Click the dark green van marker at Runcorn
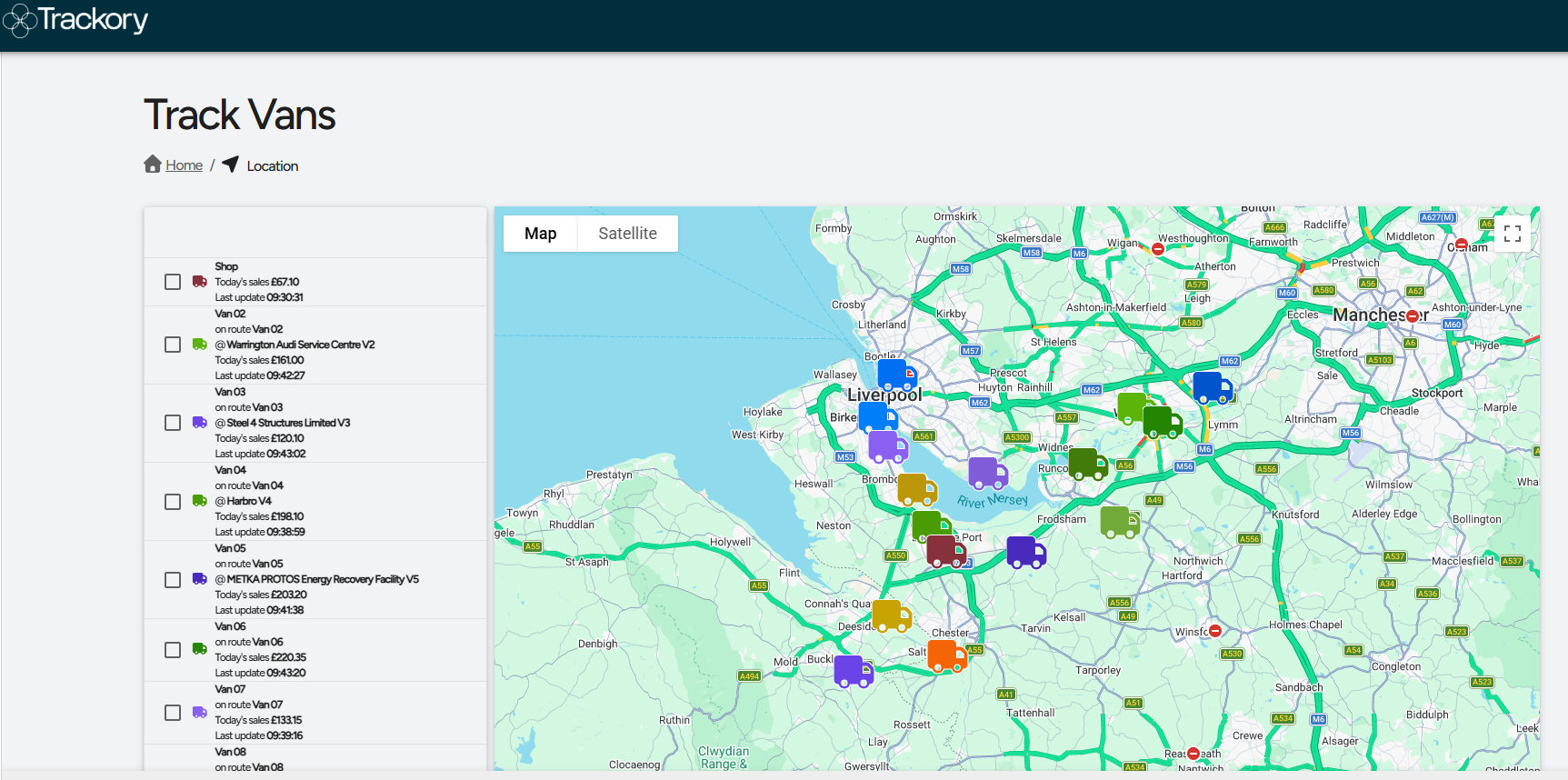This screenshot has width=1568, height=780. pyautogui.click(x=1088, y=464)
